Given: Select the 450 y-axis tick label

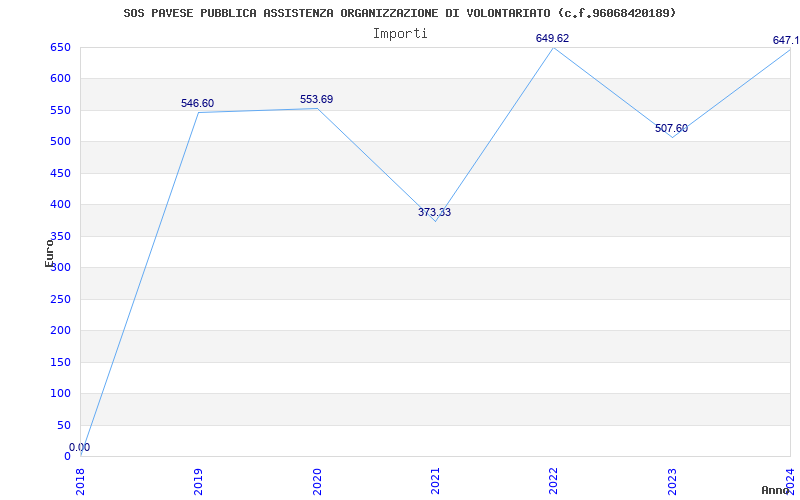Looking at the screenshot, I should [x=60, y=173].
